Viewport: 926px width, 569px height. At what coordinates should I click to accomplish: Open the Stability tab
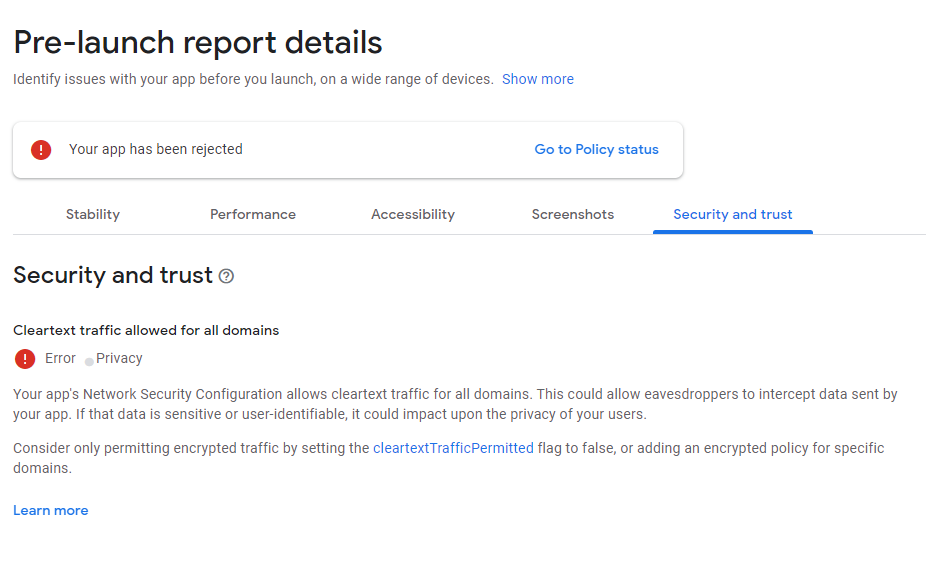pyautogui.click(x=93, y=214)
